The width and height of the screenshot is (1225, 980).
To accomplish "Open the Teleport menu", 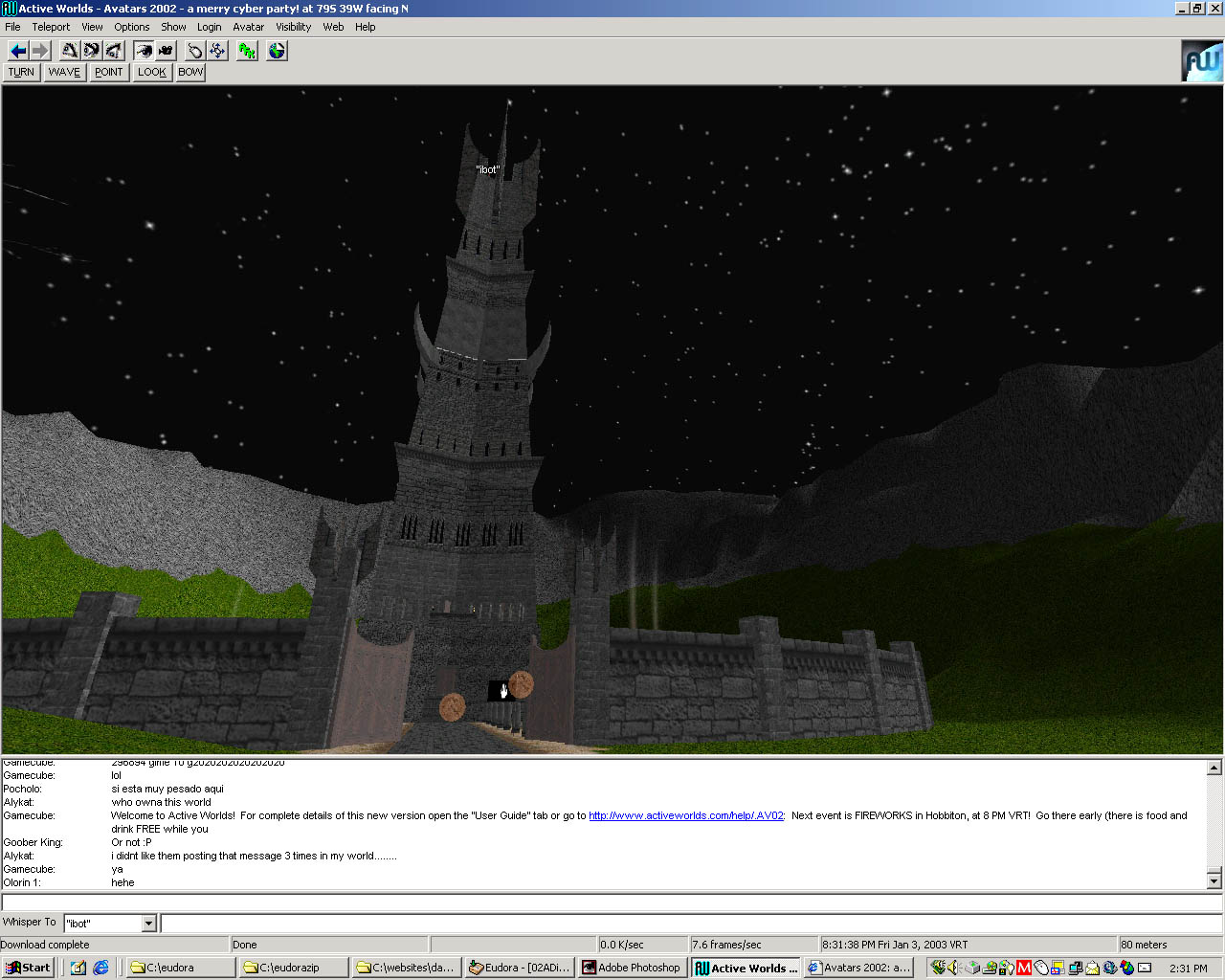I will tap(51, 27).
